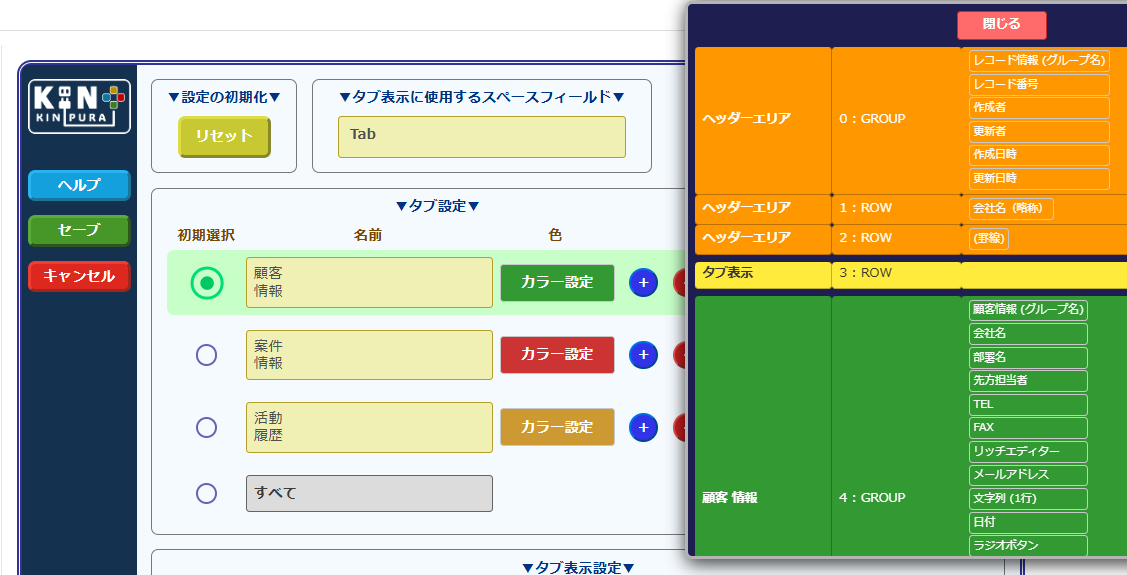Click the 先方担当者 field tag
This screenshot has height=575, width=1127.
coord(1029,380)
